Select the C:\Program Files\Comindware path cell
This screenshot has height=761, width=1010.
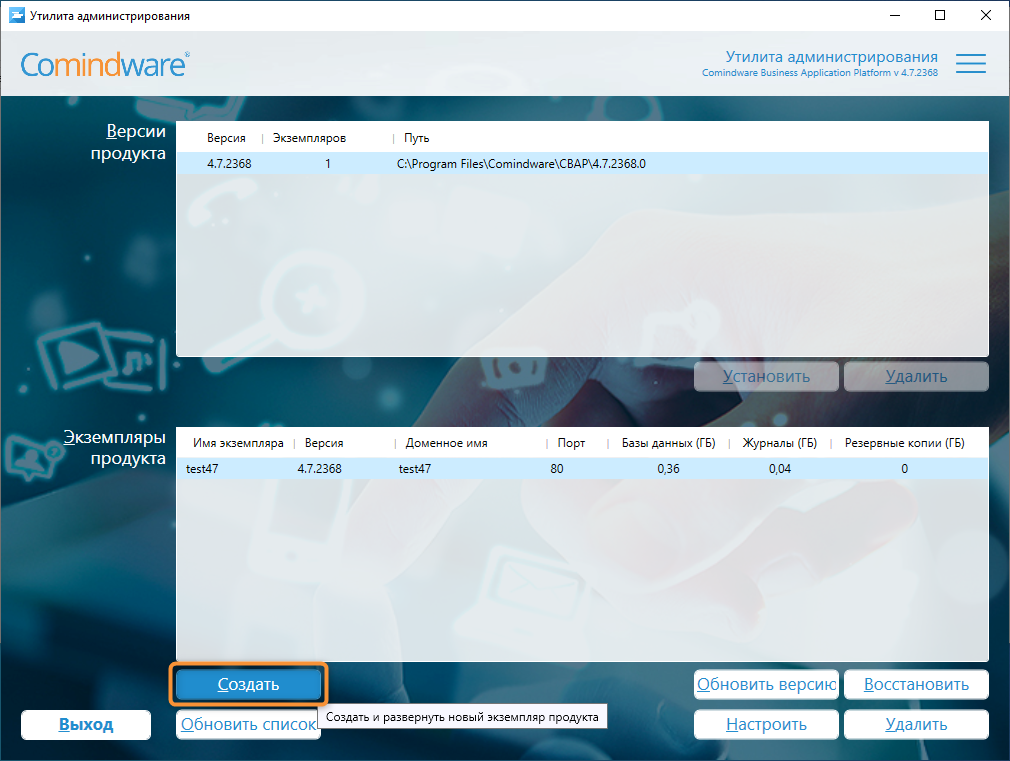(521, 164)
